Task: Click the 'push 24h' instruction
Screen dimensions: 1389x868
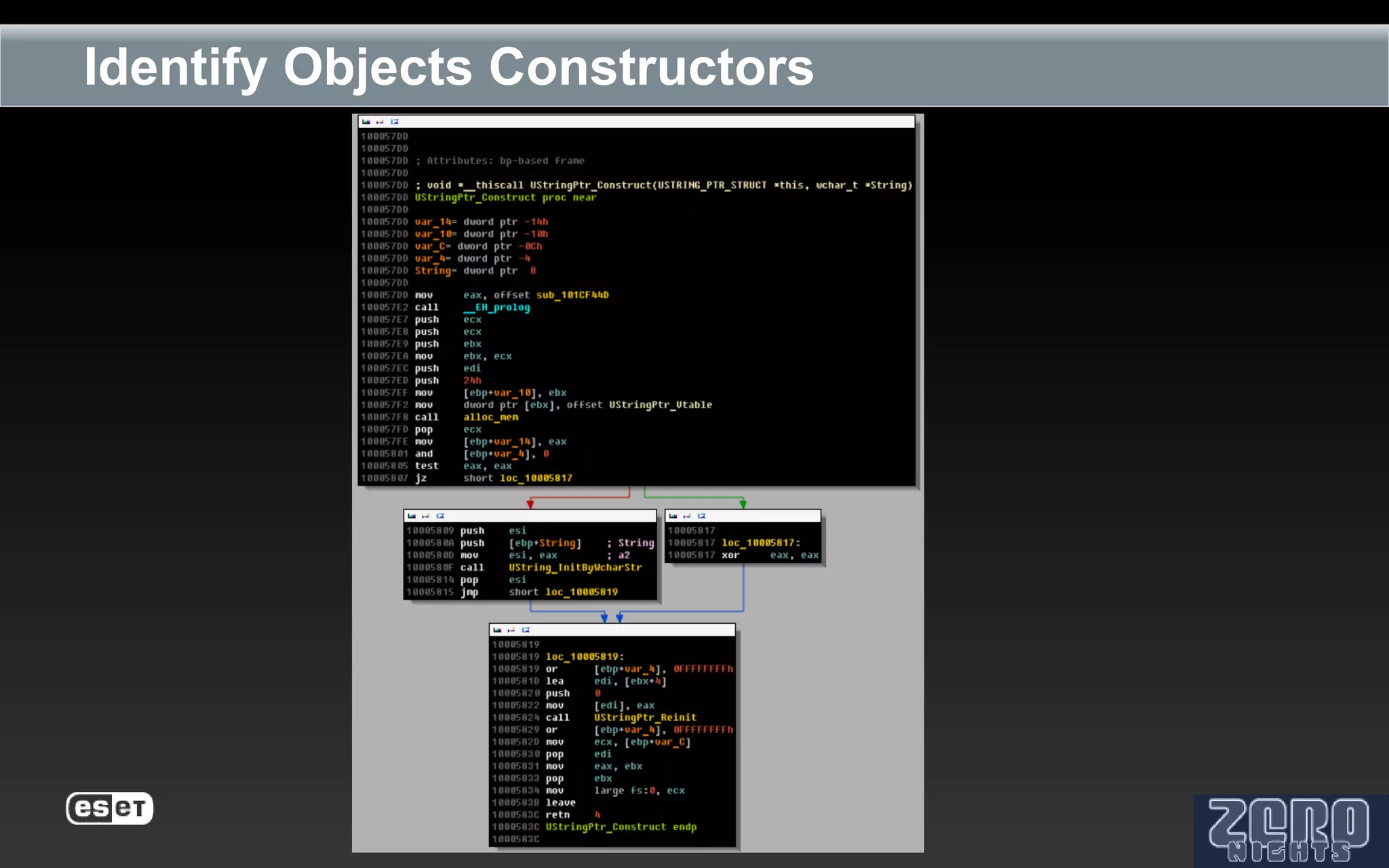Action: click(x=448, y=380)
